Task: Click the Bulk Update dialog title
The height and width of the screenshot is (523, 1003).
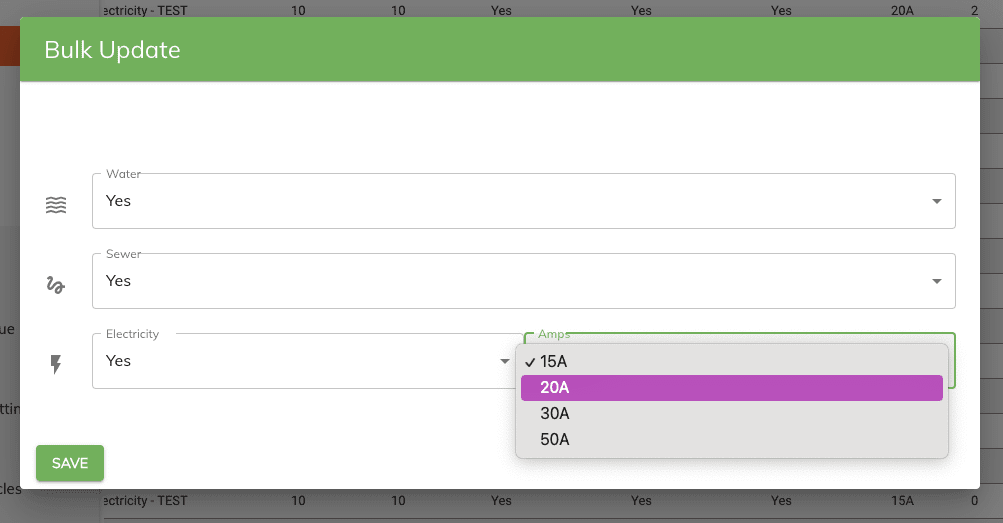Action: tap(113, 50)
